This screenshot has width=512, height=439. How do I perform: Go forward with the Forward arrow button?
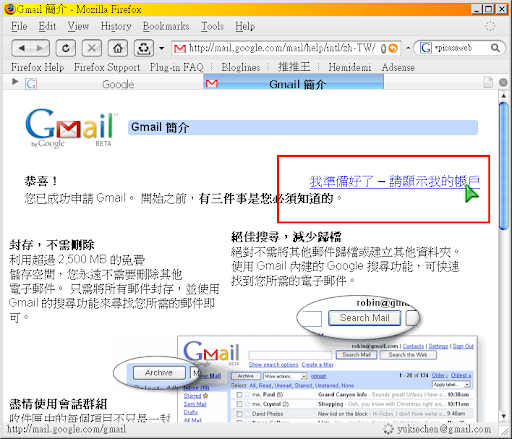40,48
